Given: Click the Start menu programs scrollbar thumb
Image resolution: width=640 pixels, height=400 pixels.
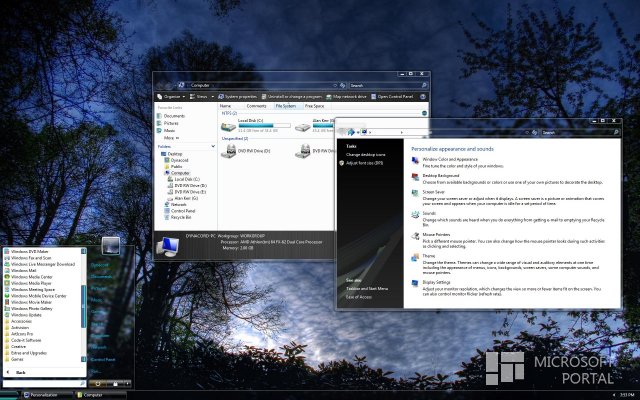Looking at the screenshot, I should [x=84, y=306].
